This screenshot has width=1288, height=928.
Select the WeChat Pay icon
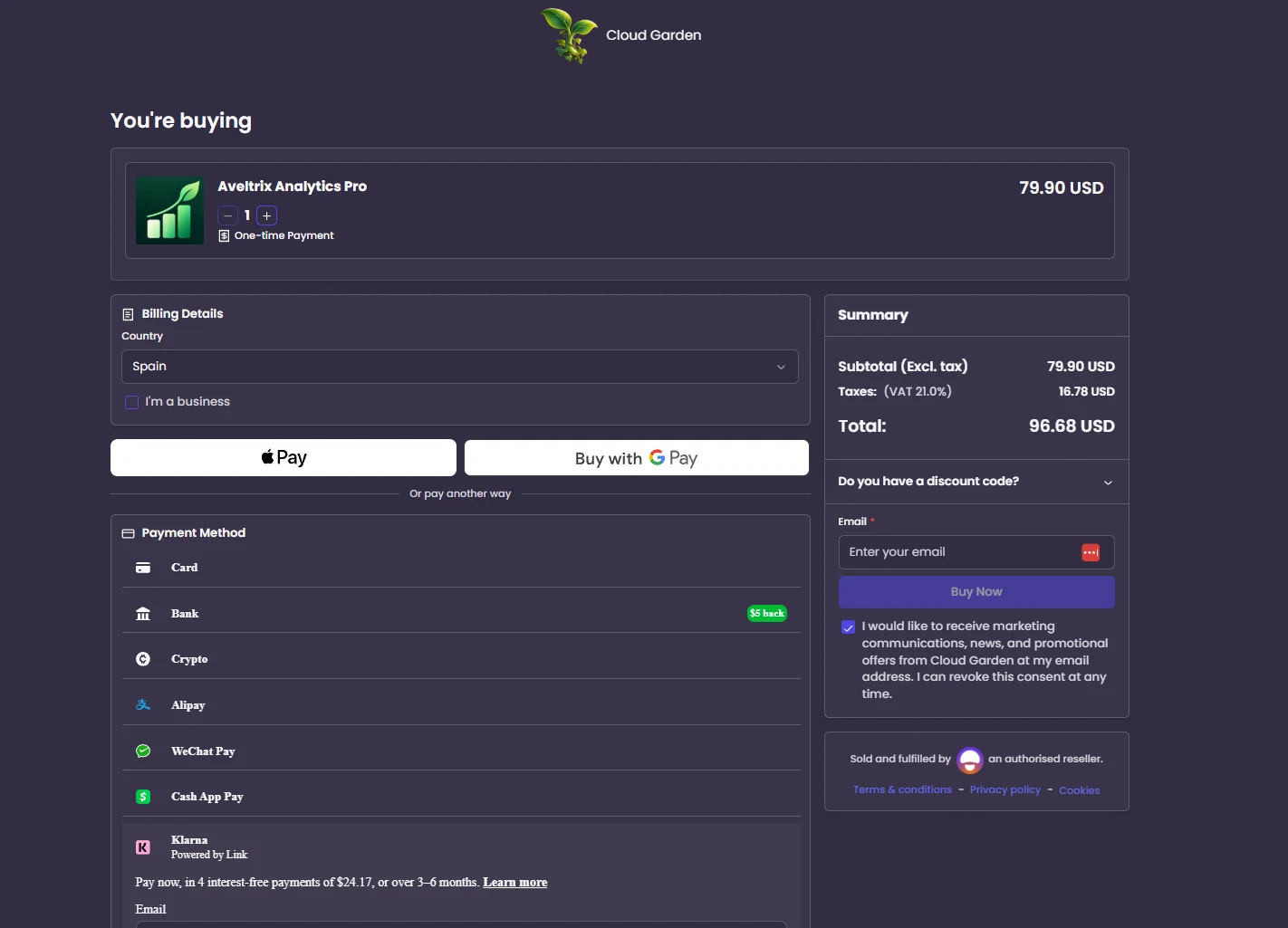point(143,751)
